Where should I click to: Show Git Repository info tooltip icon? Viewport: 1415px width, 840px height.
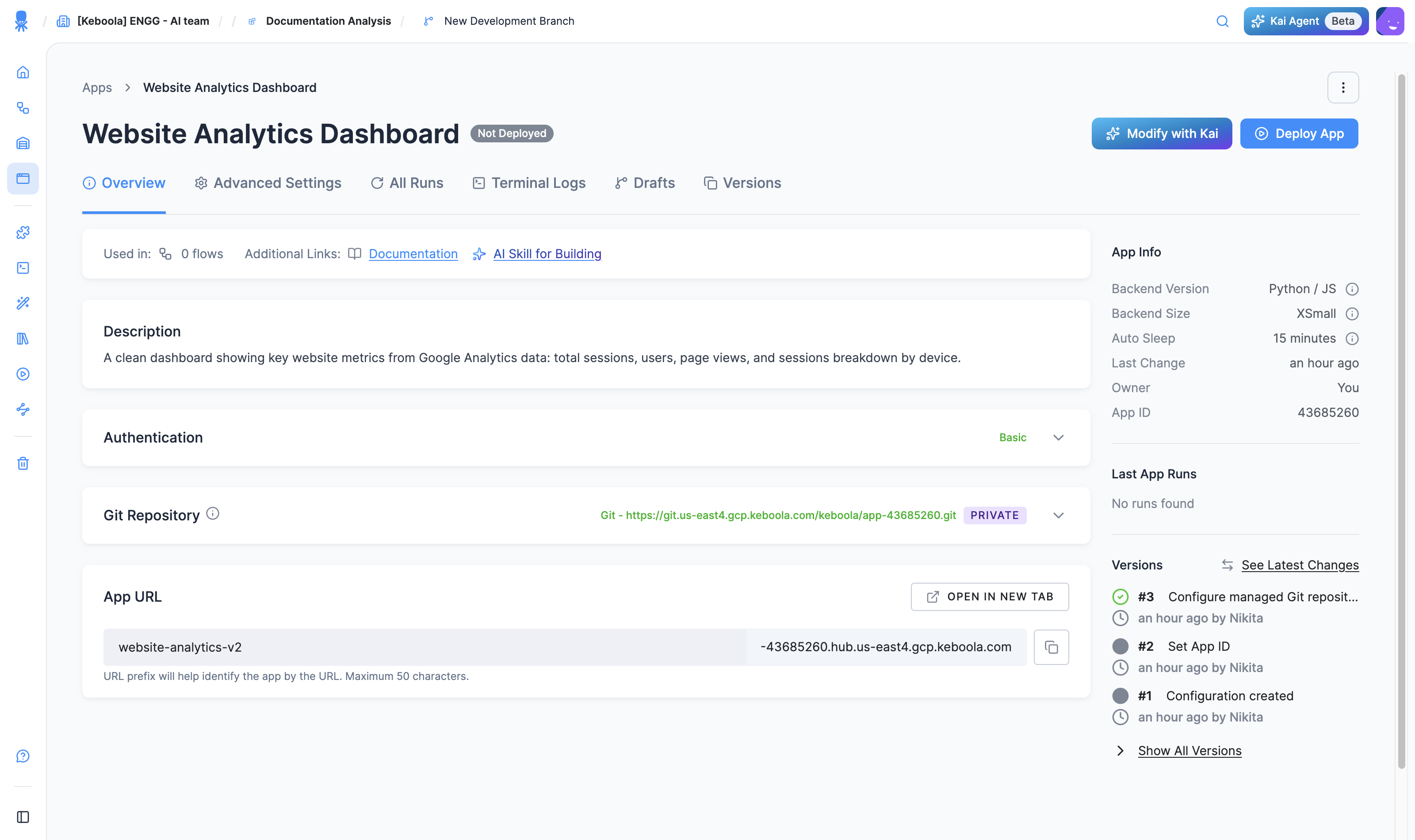(212, 513)
